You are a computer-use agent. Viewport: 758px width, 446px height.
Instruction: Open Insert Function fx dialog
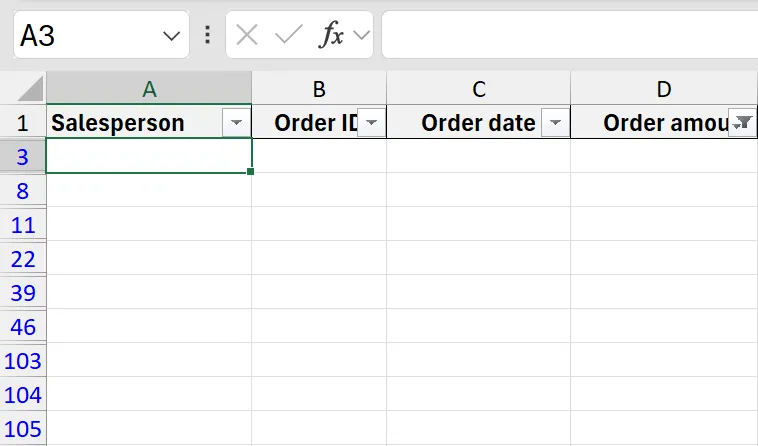tap(331, 36)
